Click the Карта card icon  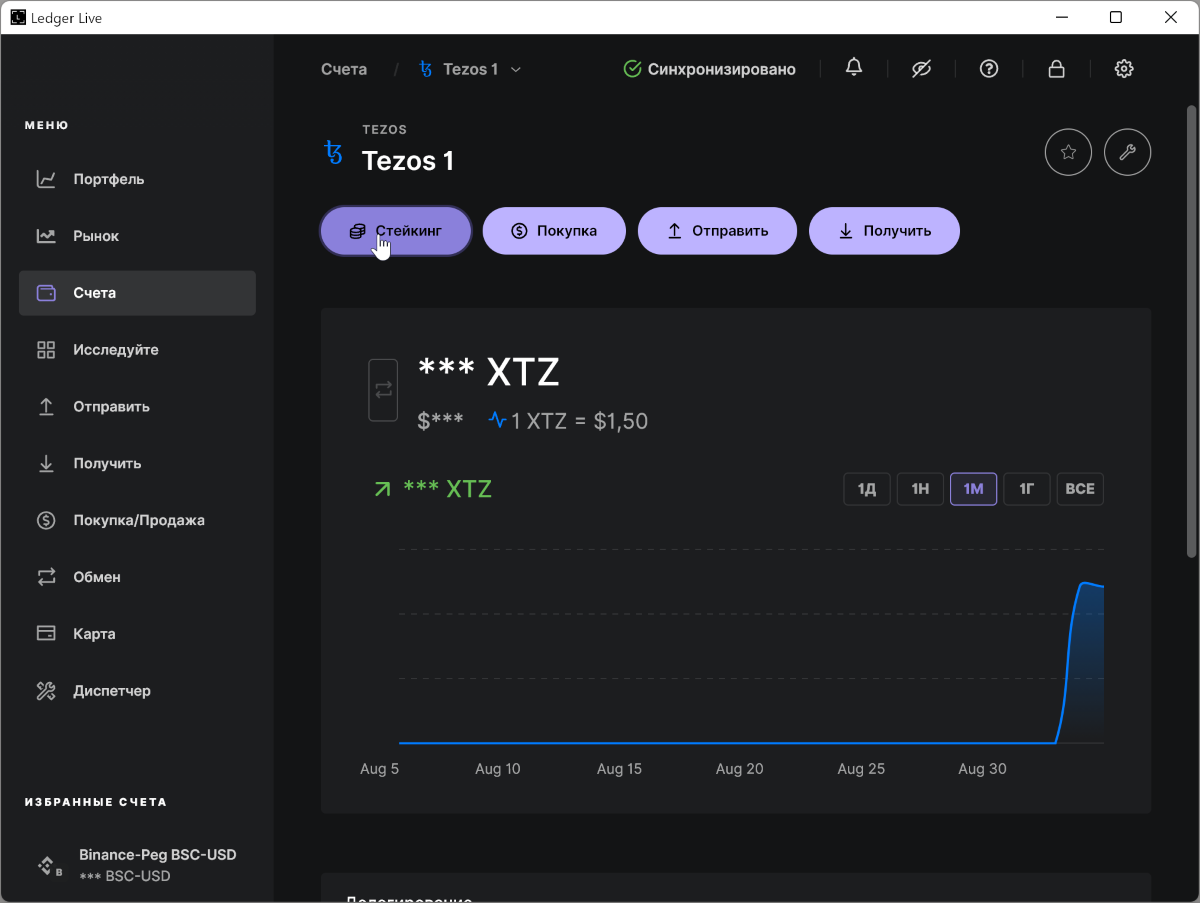[46, 634]
